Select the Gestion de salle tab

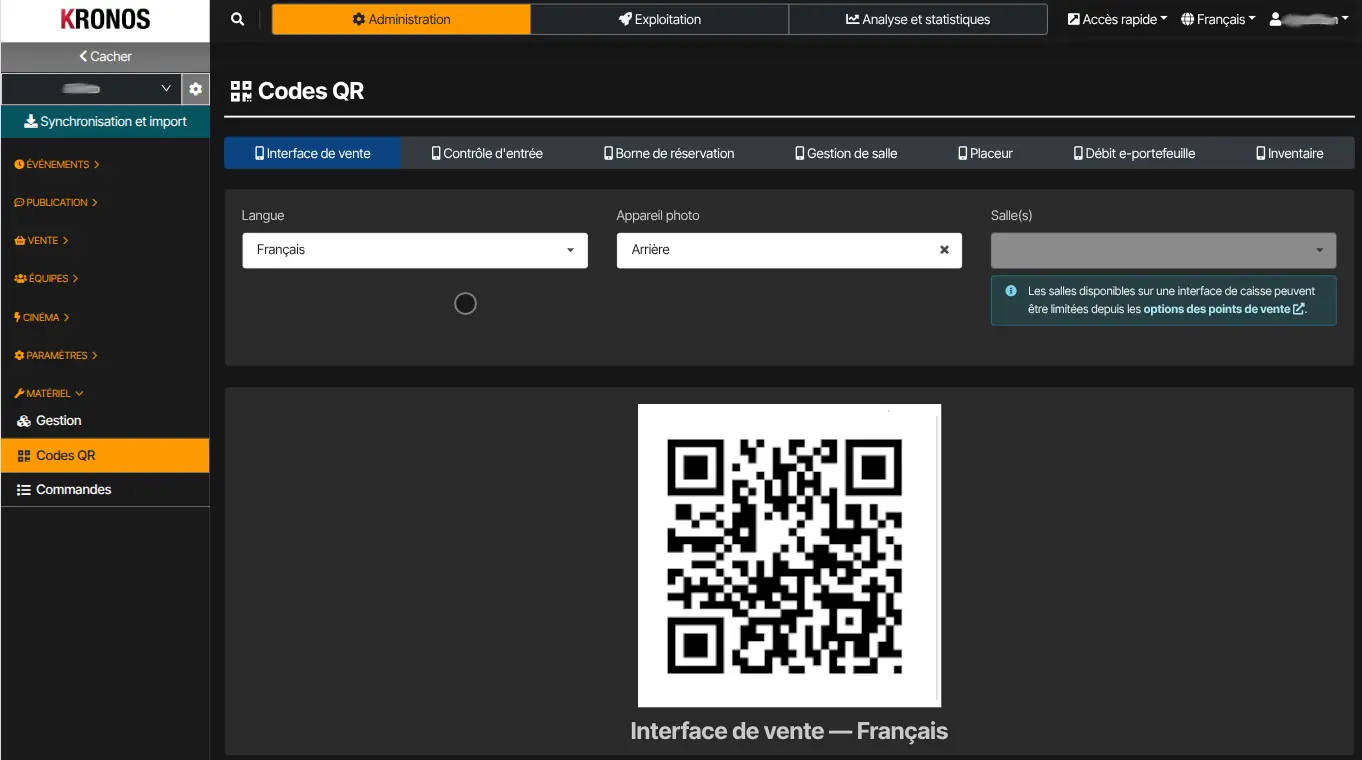[846, 153]
